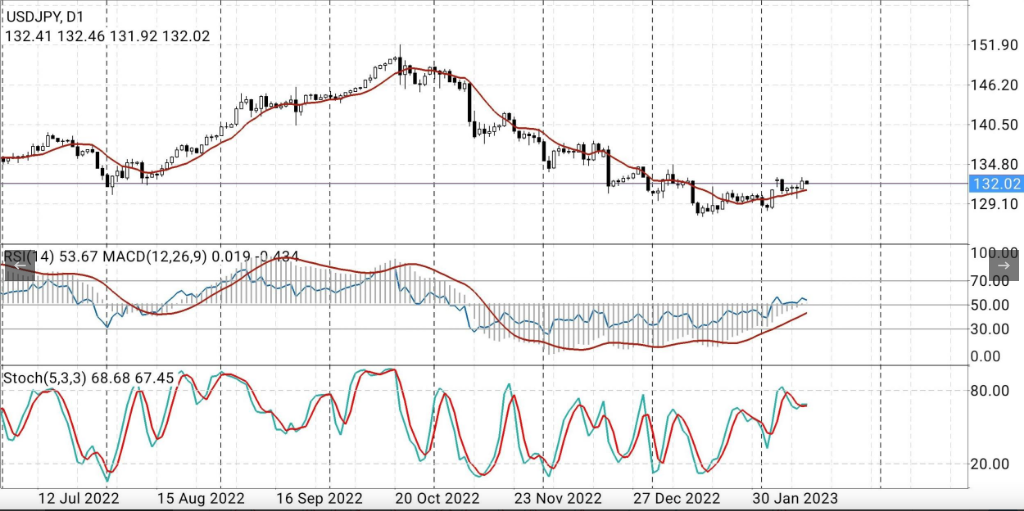Click the RSI(14) indicator label

(30, 257)
